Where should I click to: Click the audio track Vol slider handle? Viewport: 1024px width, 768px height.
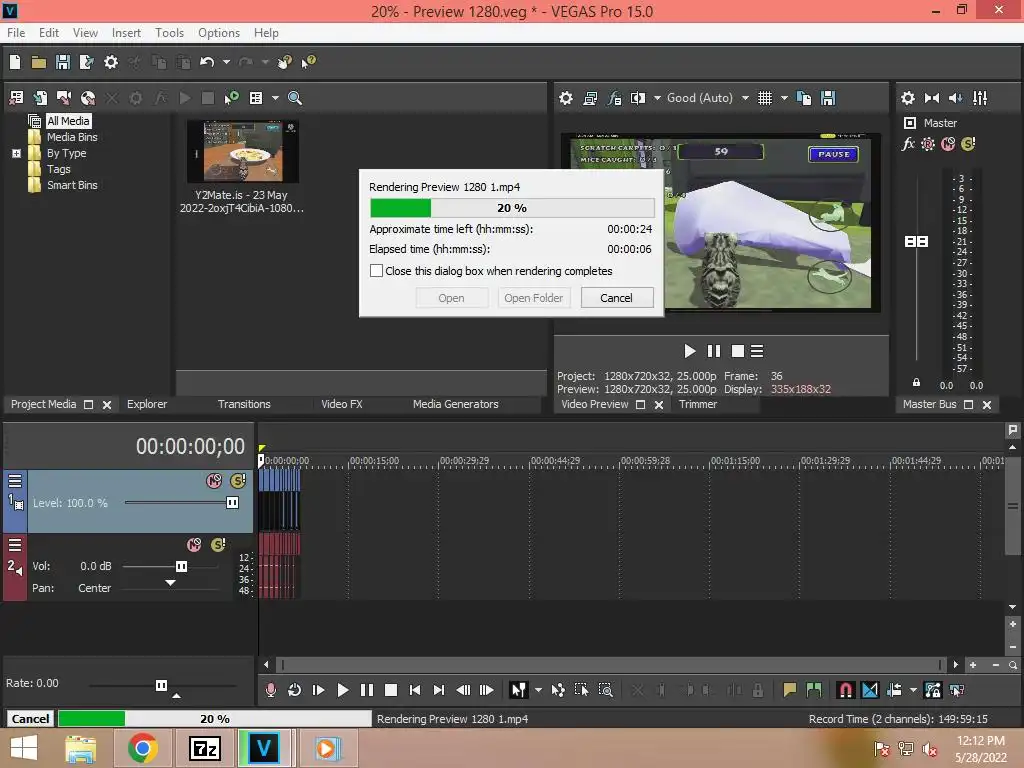coord(182,566)
